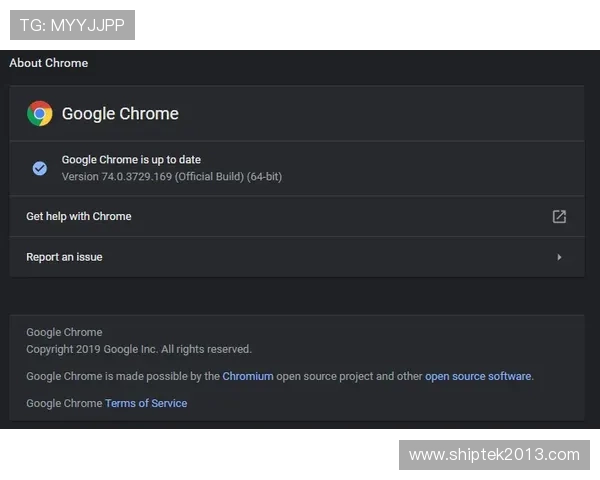
Task: Click 'Google Chrome is up to date' text
Action: click(131, 160)
